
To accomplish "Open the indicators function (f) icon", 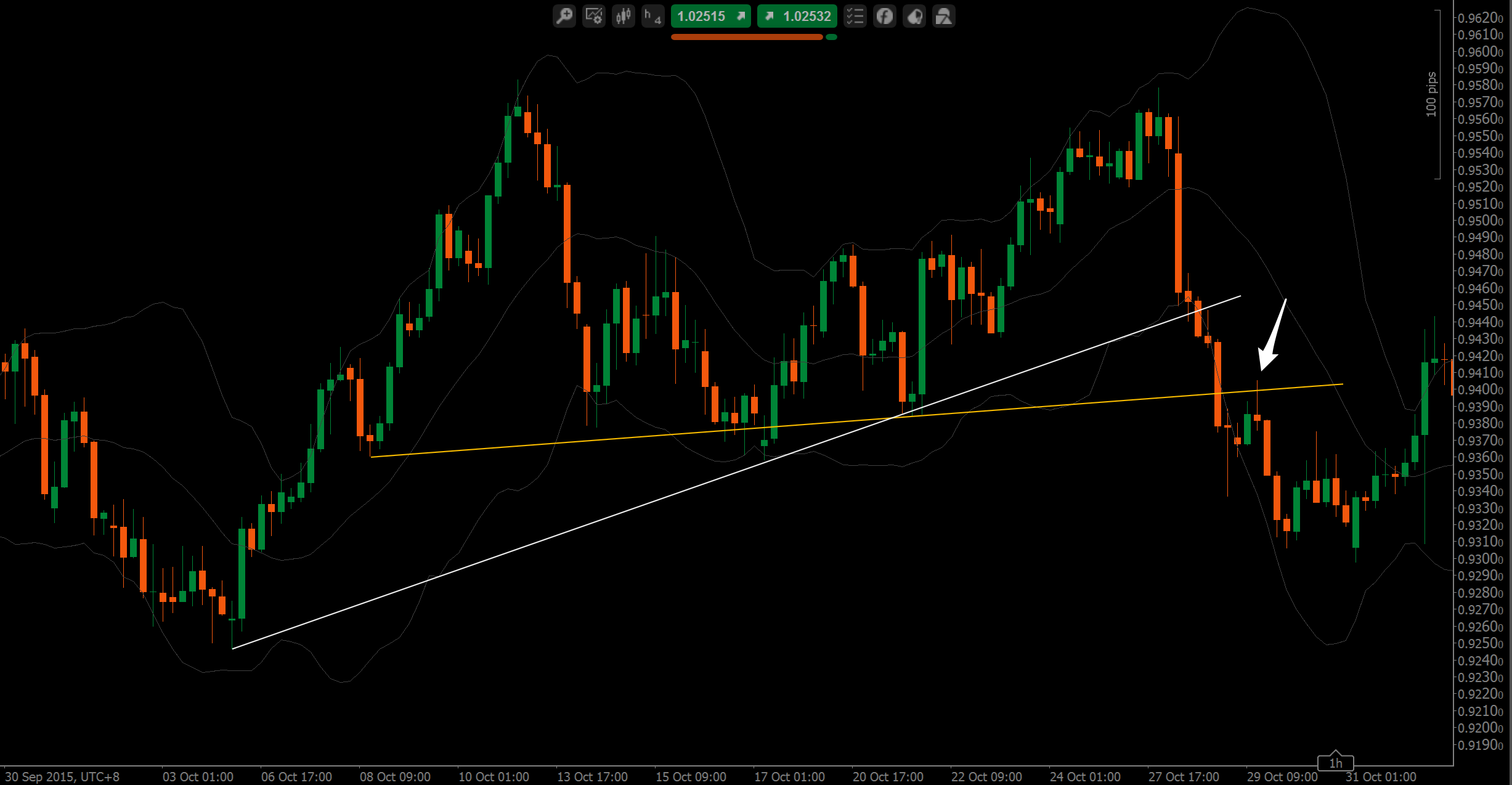I will [885, 16].
